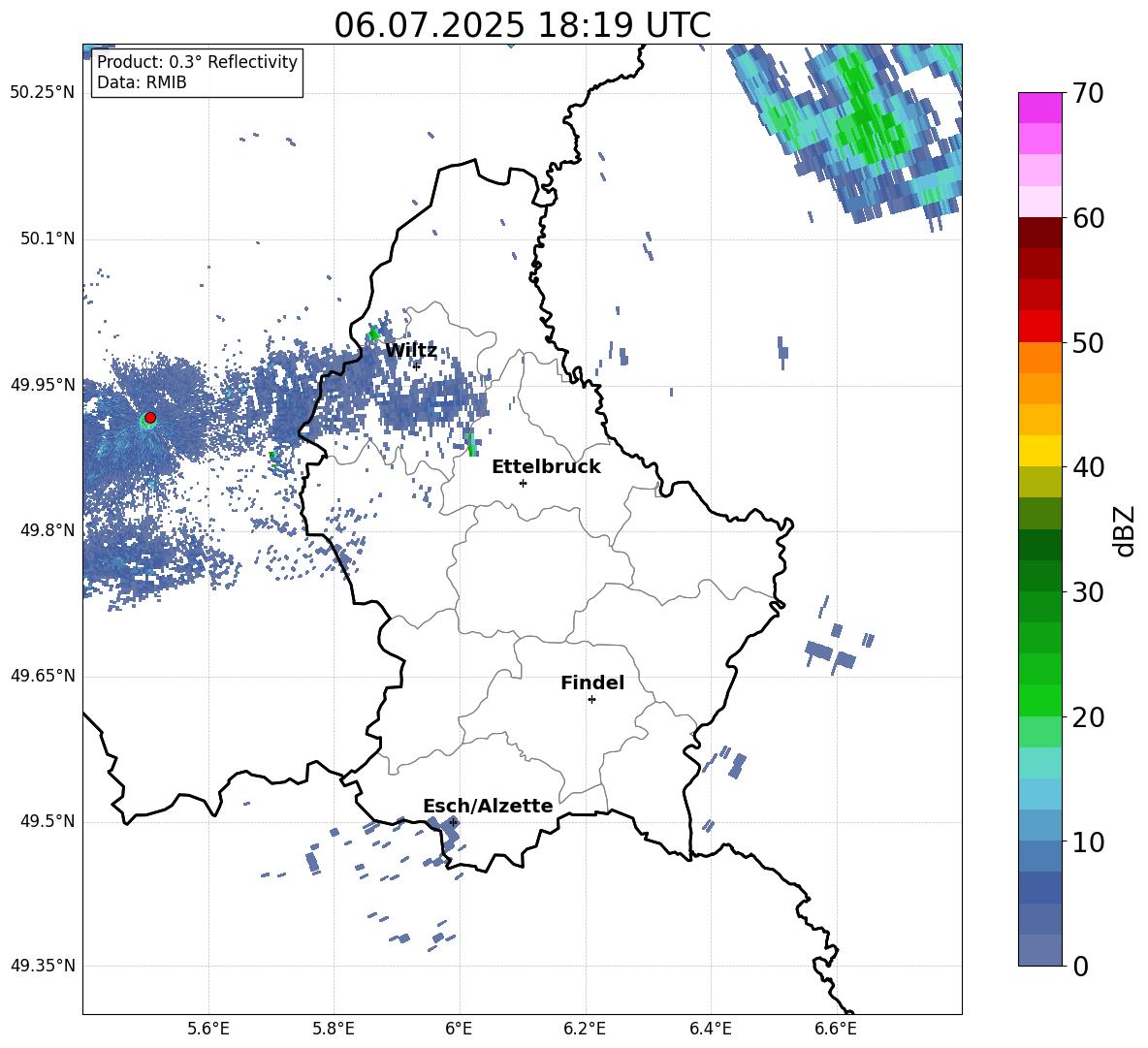Click the Findel city label
Screen dimensions: 1148x1048
tap(592, 683)
